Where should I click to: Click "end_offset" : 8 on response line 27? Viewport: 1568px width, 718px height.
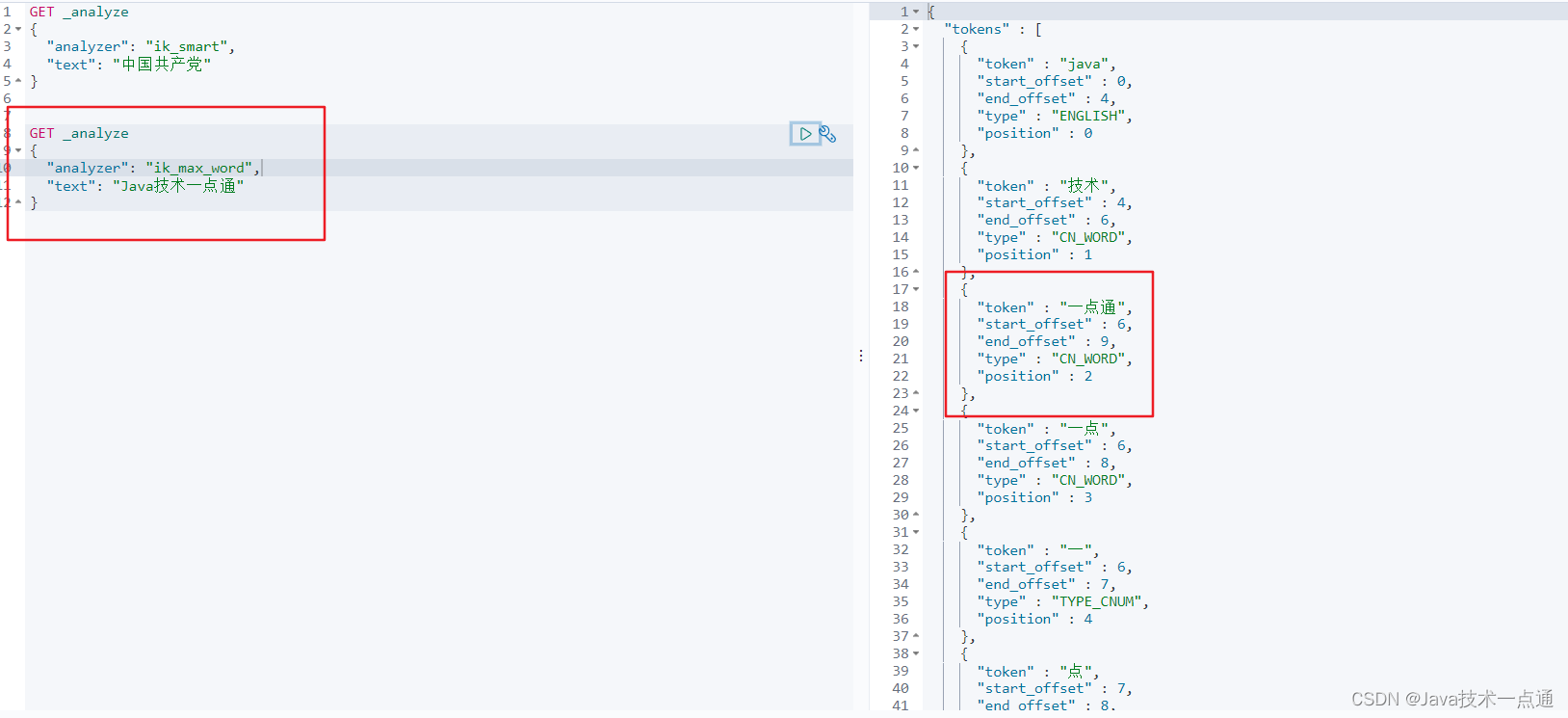point(1047,463)
